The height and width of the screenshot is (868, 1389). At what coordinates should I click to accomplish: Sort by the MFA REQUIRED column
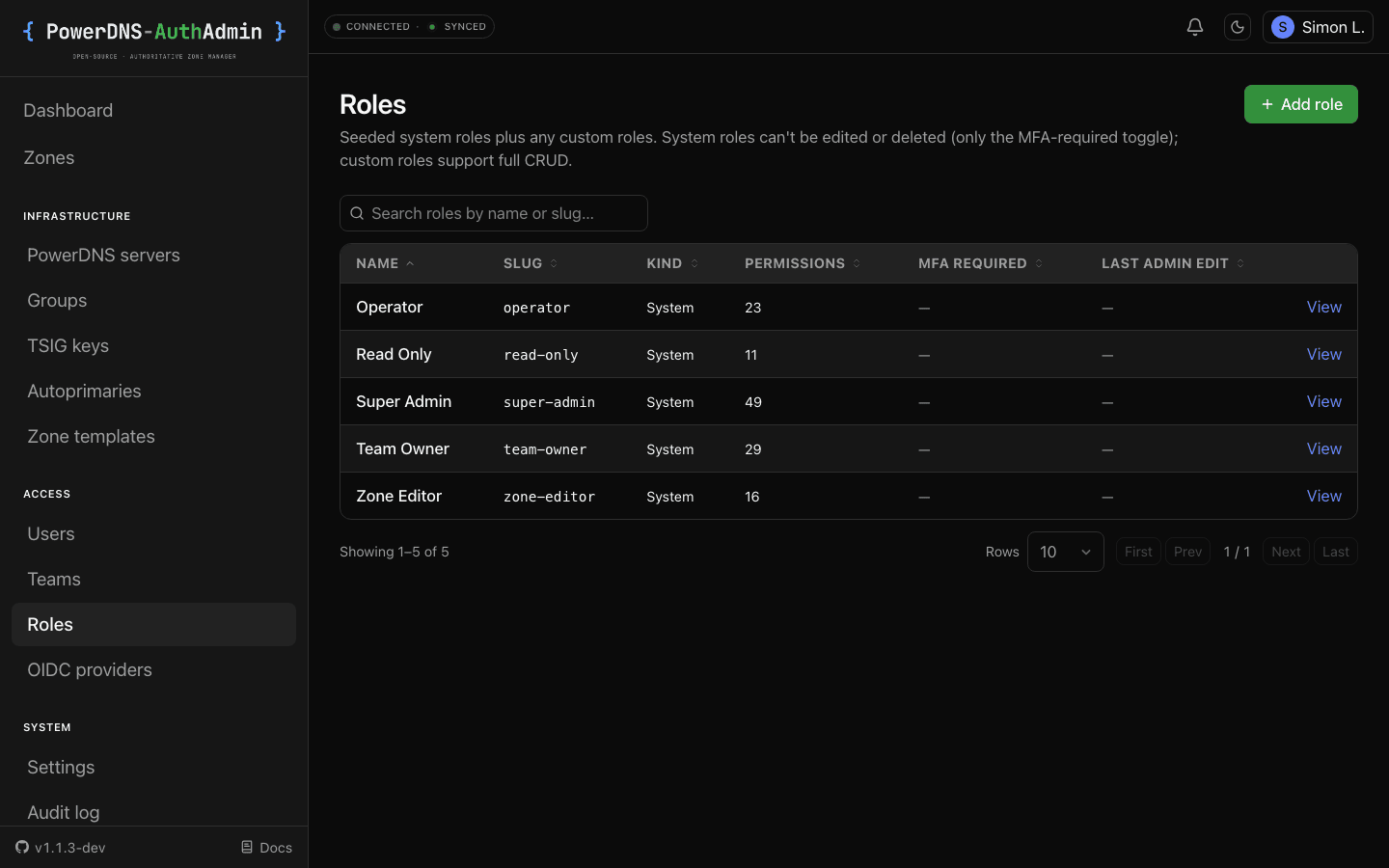[980, 263]
